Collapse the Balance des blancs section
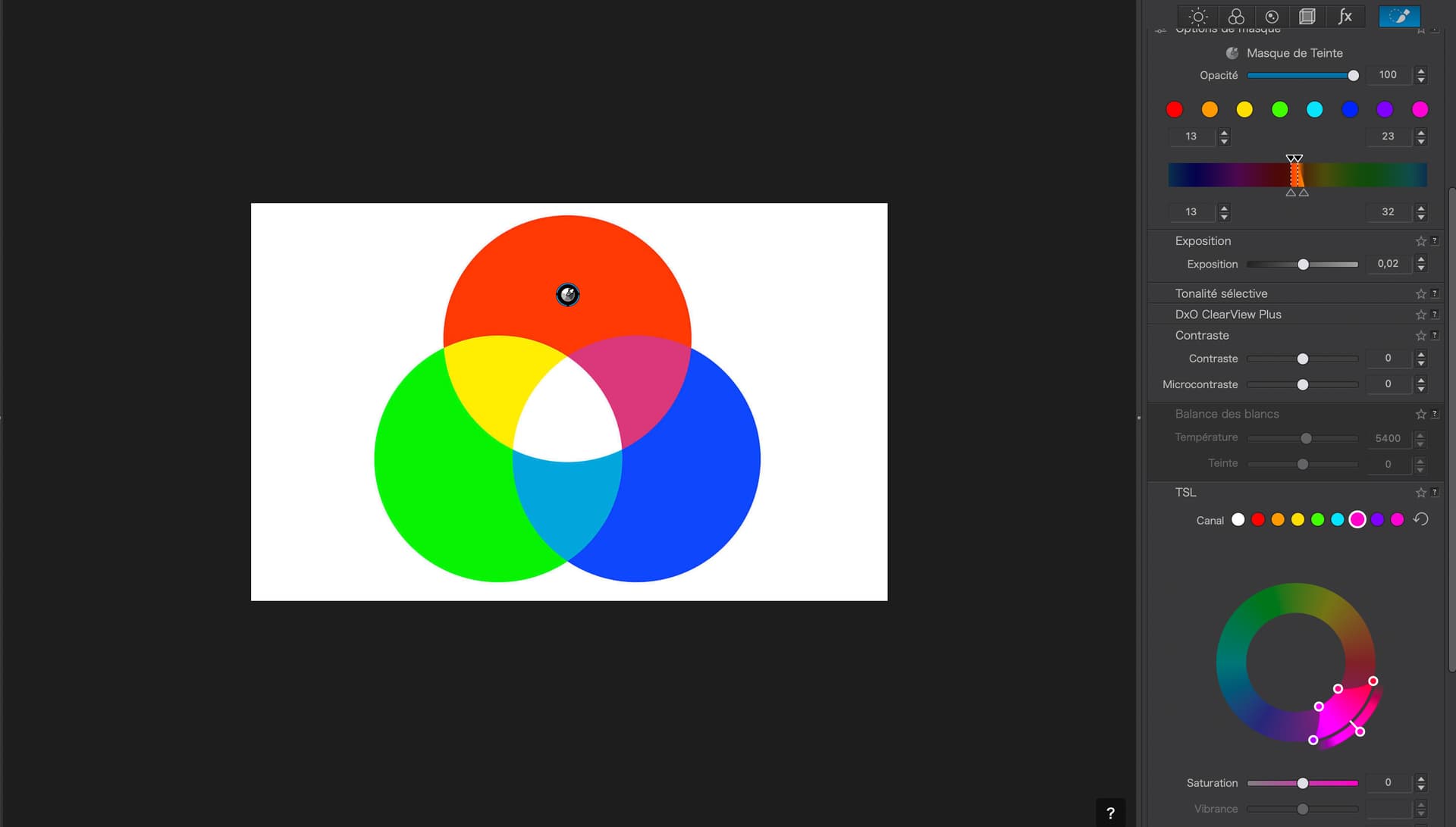1456x827 pixels. click(1226, 414)
